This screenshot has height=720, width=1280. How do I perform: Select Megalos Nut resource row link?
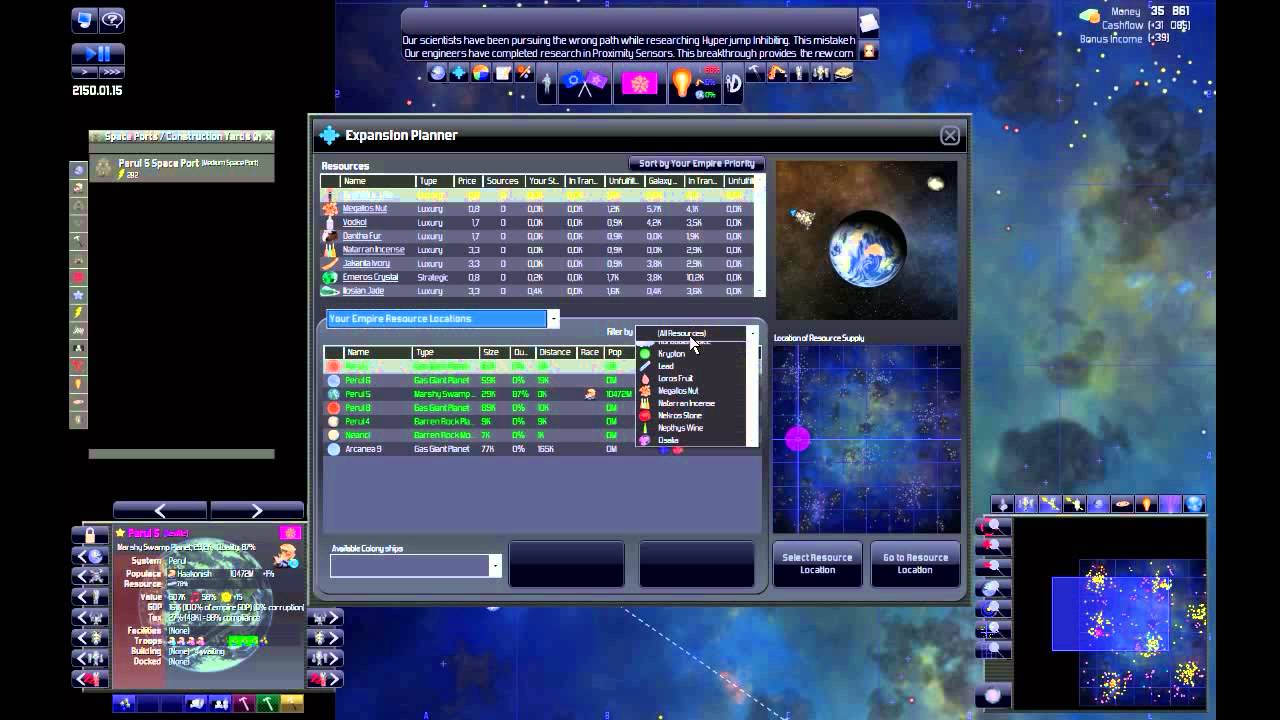click(365, 209)
